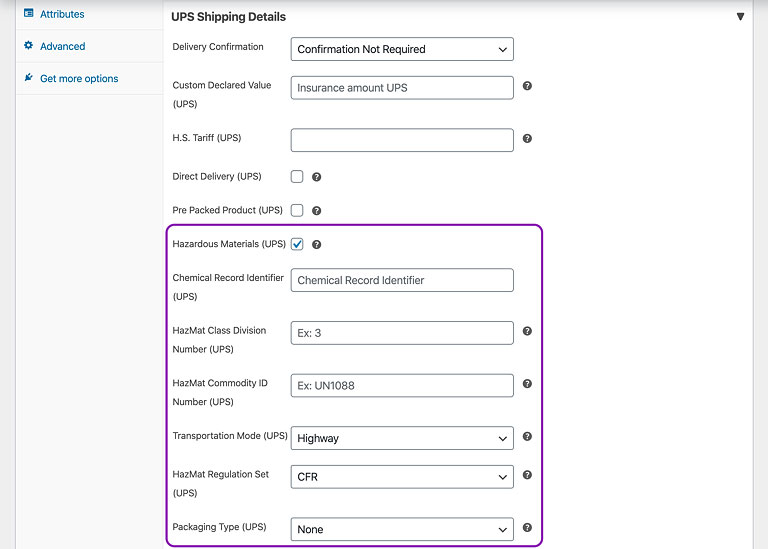
Task: Tick the Pre Packed Product (UPS) checkbox
Action: click(297, 210)
